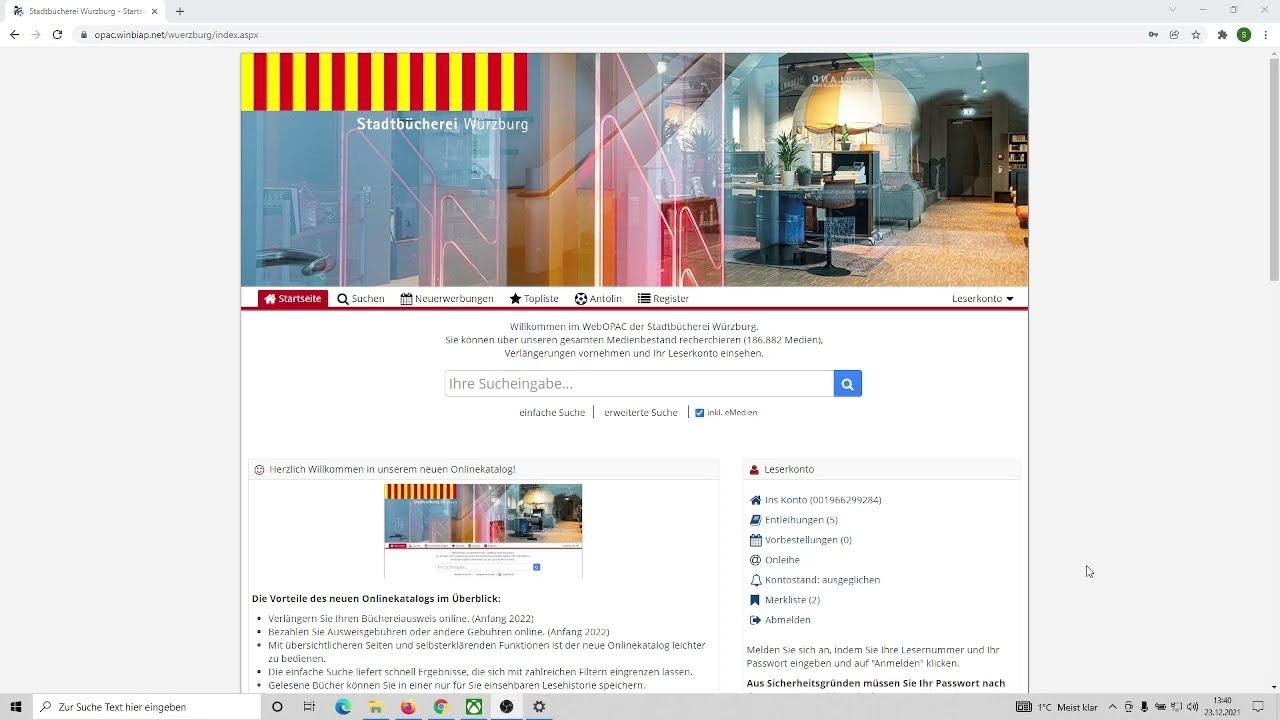Open Ins Konto account link
1280x720 pixels.
coord(823,500)
